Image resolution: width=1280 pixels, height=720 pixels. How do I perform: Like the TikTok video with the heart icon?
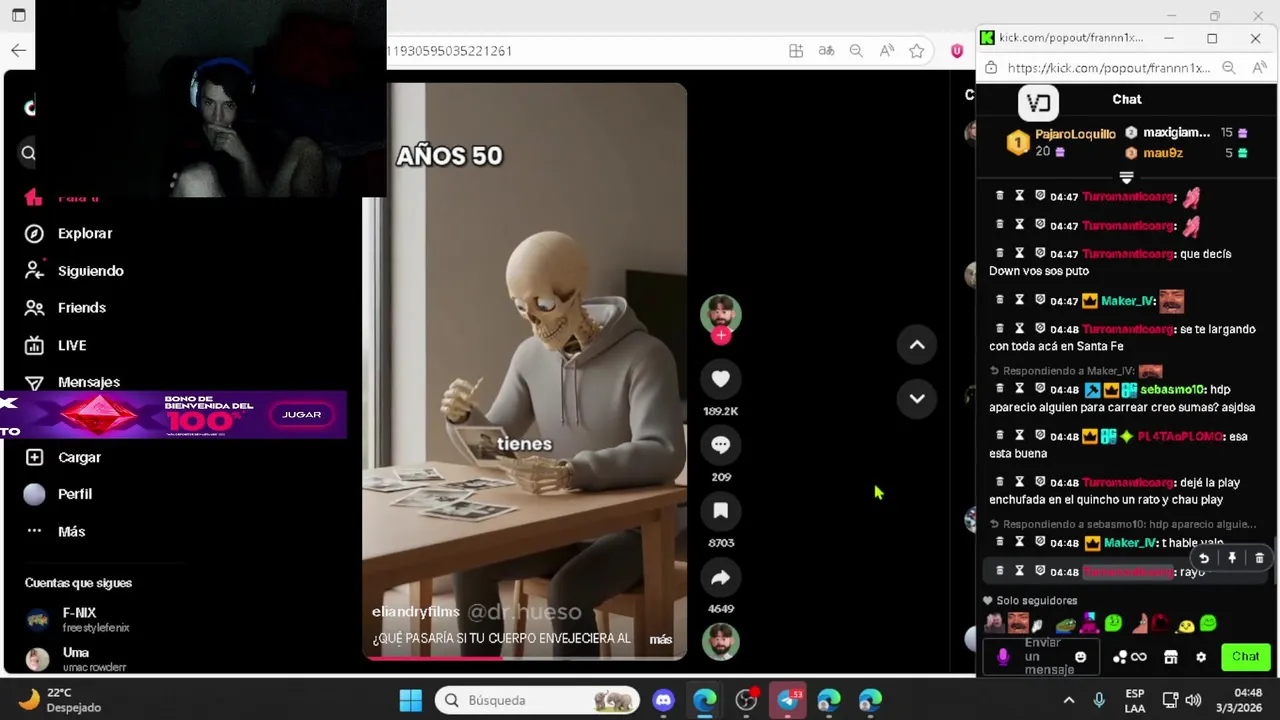(720, 379)
